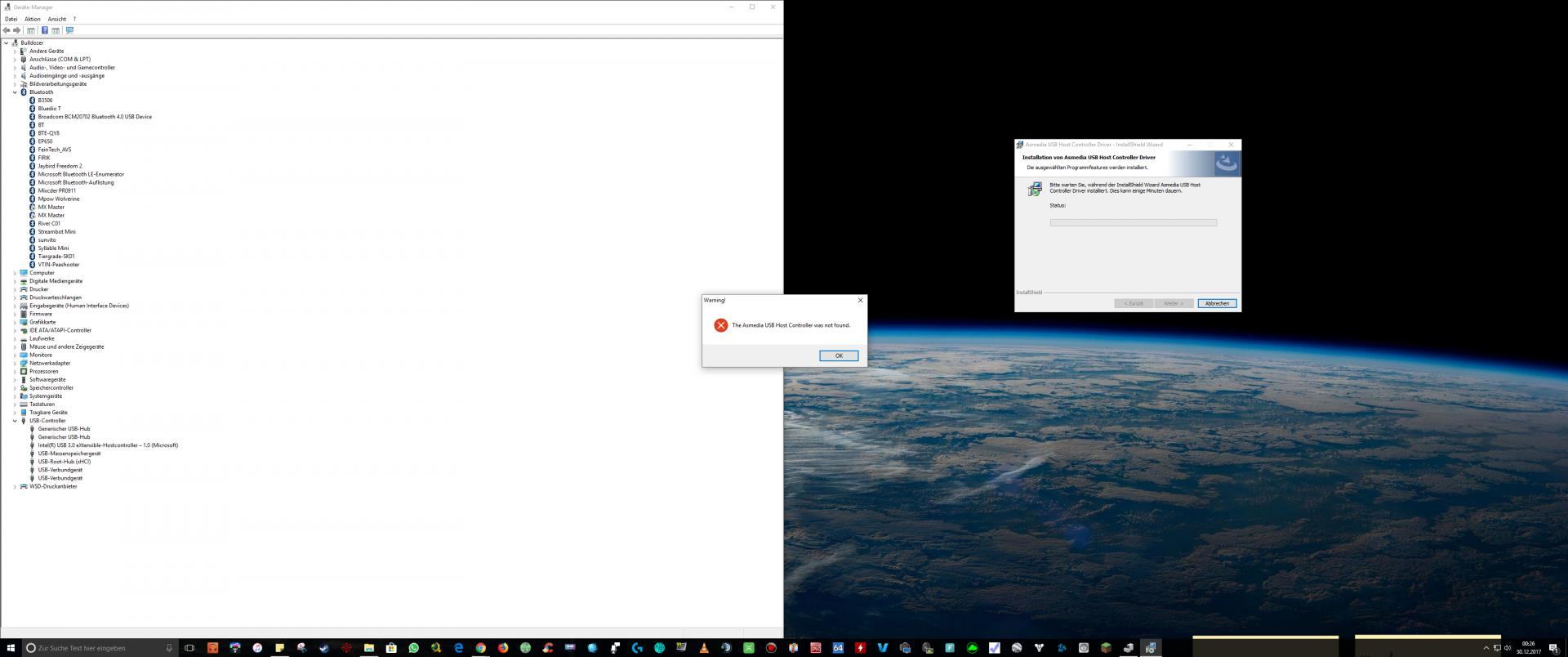Collapse the USB-Controller category

coord(15,421)
